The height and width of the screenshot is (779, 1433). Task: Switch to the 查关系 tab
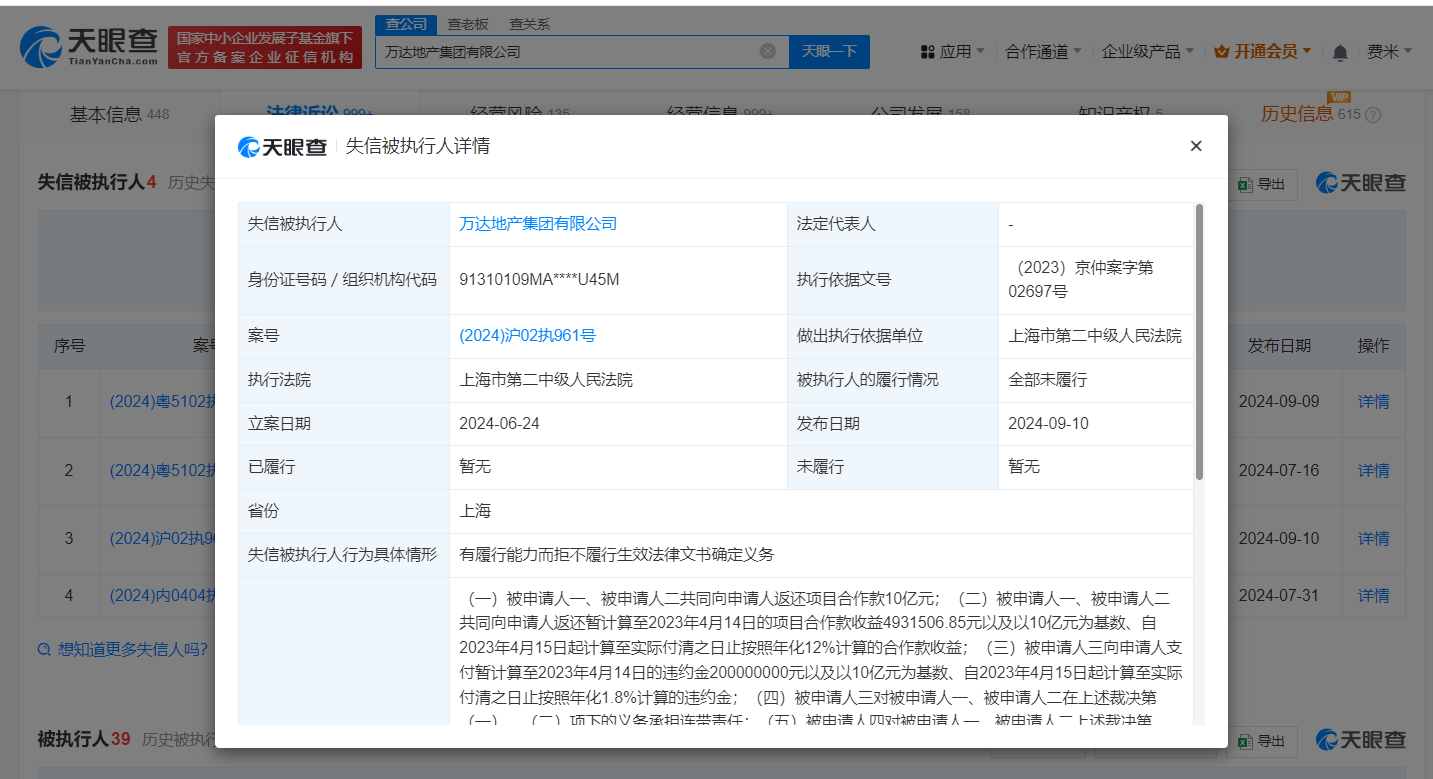[x=529, y=23]
